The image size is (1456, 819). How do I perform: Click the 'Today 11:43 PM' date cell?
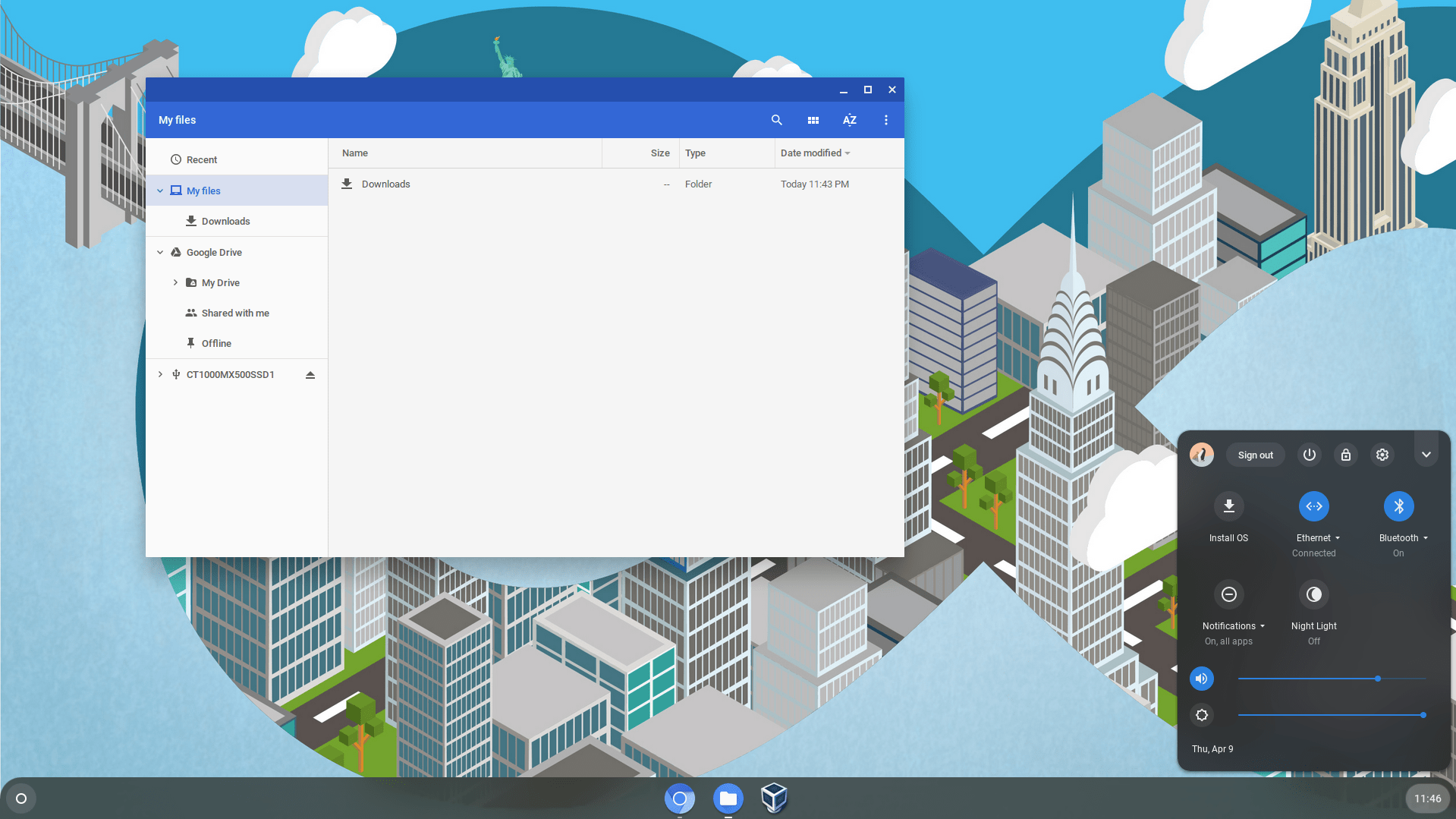click(x=814, y=184)
